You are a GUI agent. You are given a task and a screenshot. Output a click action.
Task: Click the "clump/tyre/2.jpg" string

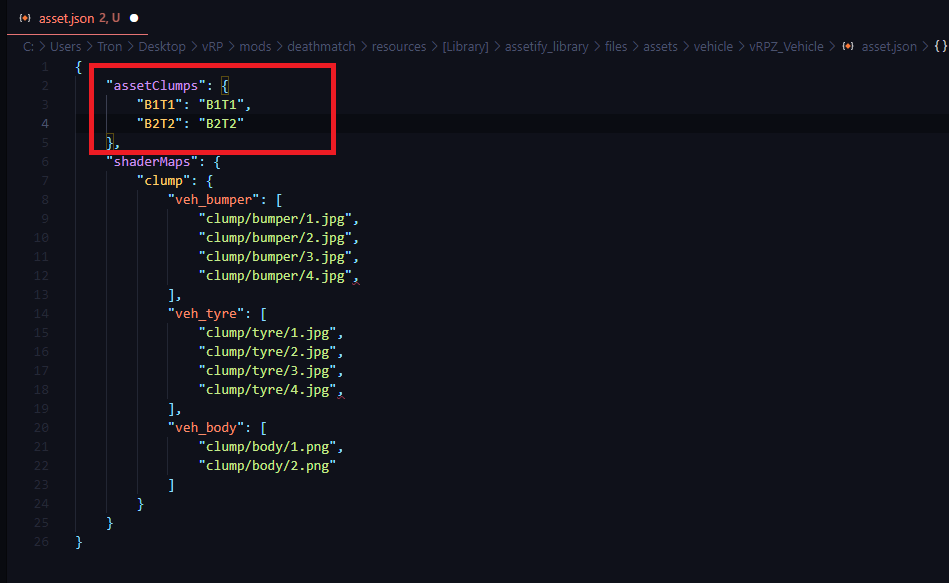click(268, 352)
